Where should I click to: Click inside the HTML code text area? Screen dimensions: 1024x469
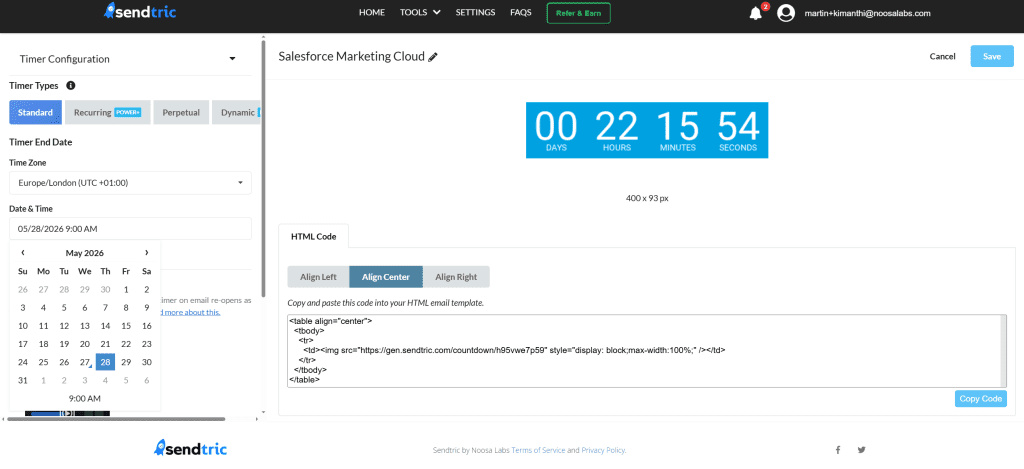(x=643, y=351)
